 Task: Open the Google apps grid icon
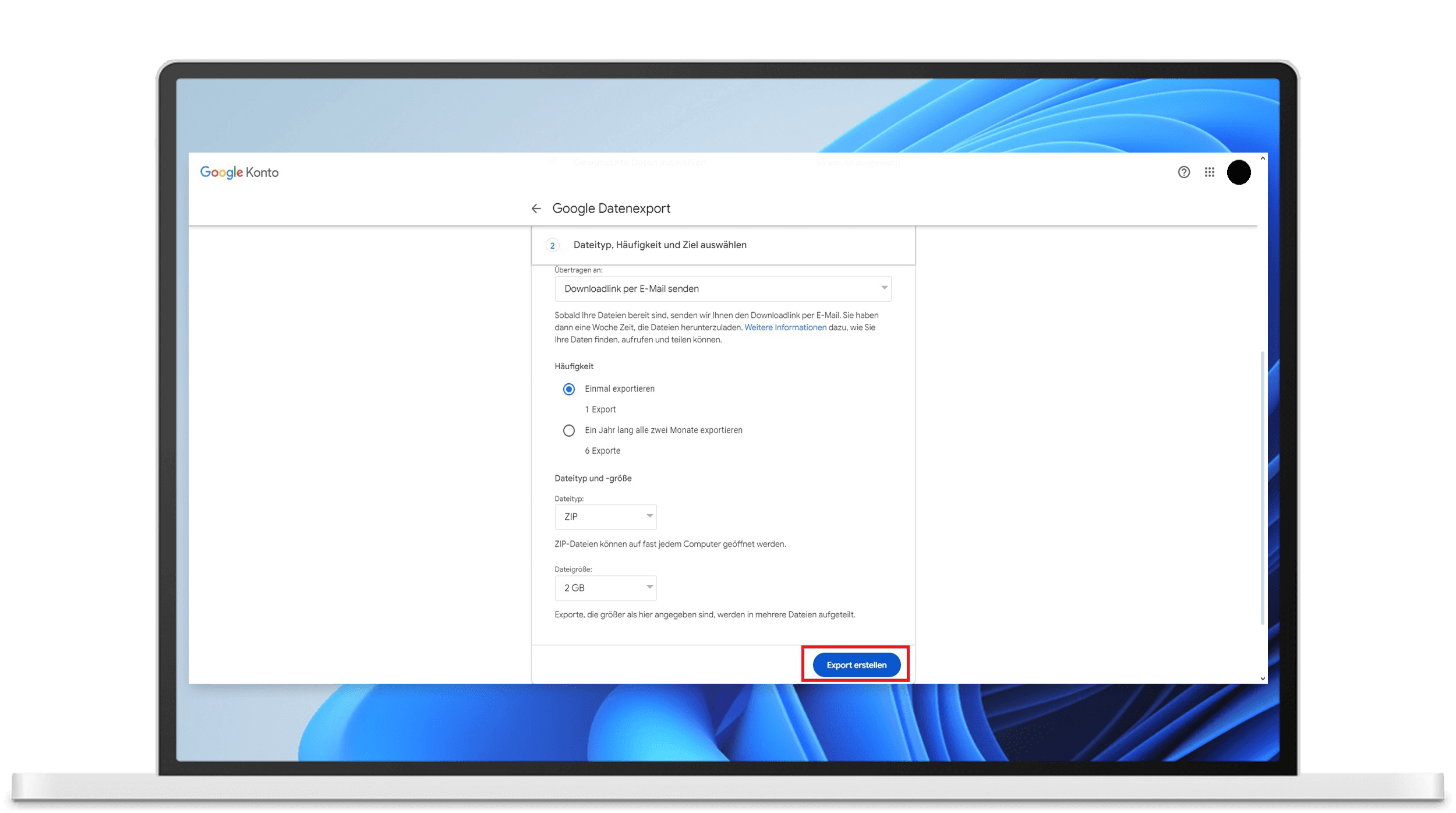point(1209,172)
